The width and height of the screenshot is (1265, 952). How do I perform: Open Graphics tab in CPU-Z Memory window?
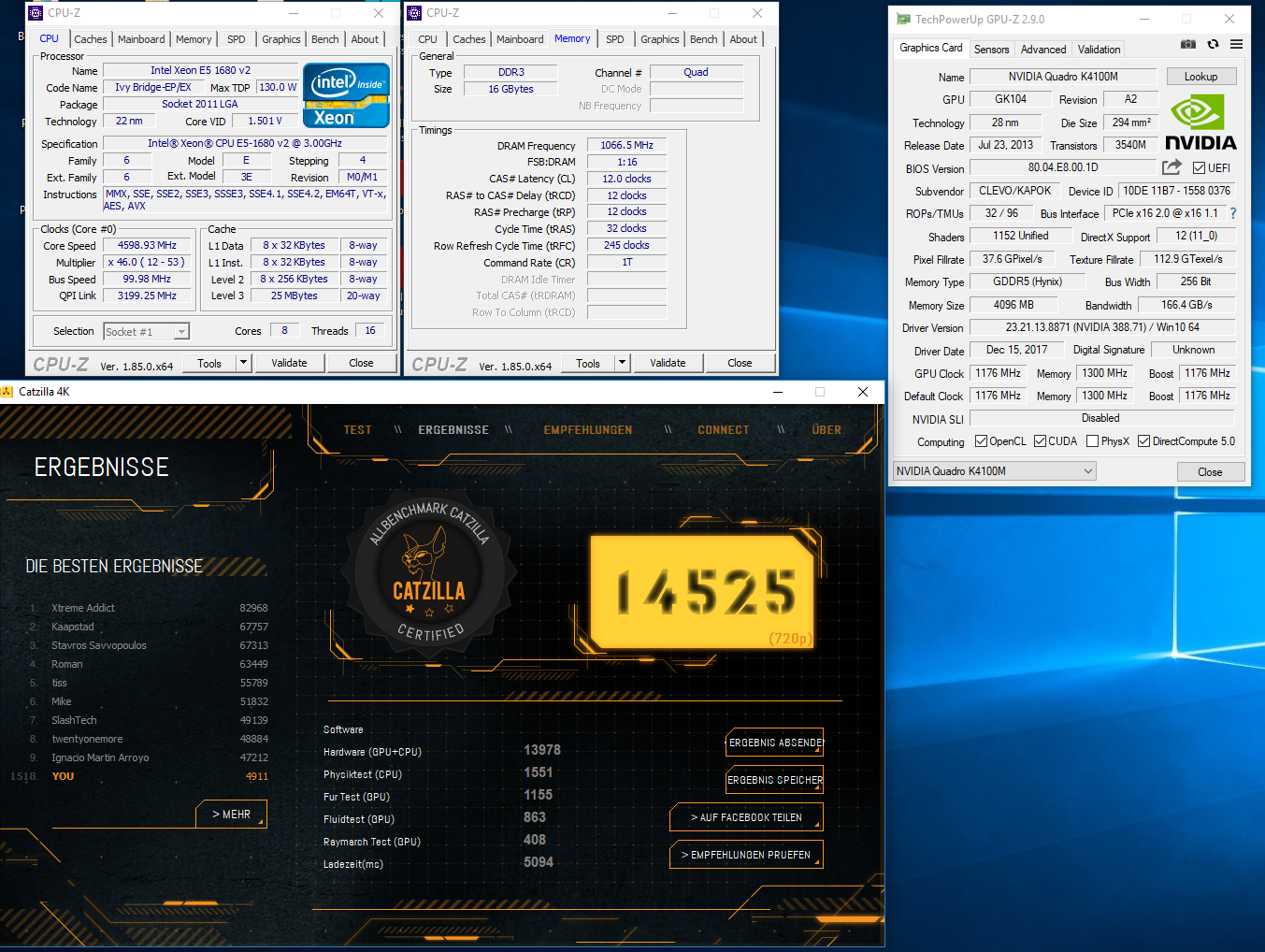(x=660, y=39)
